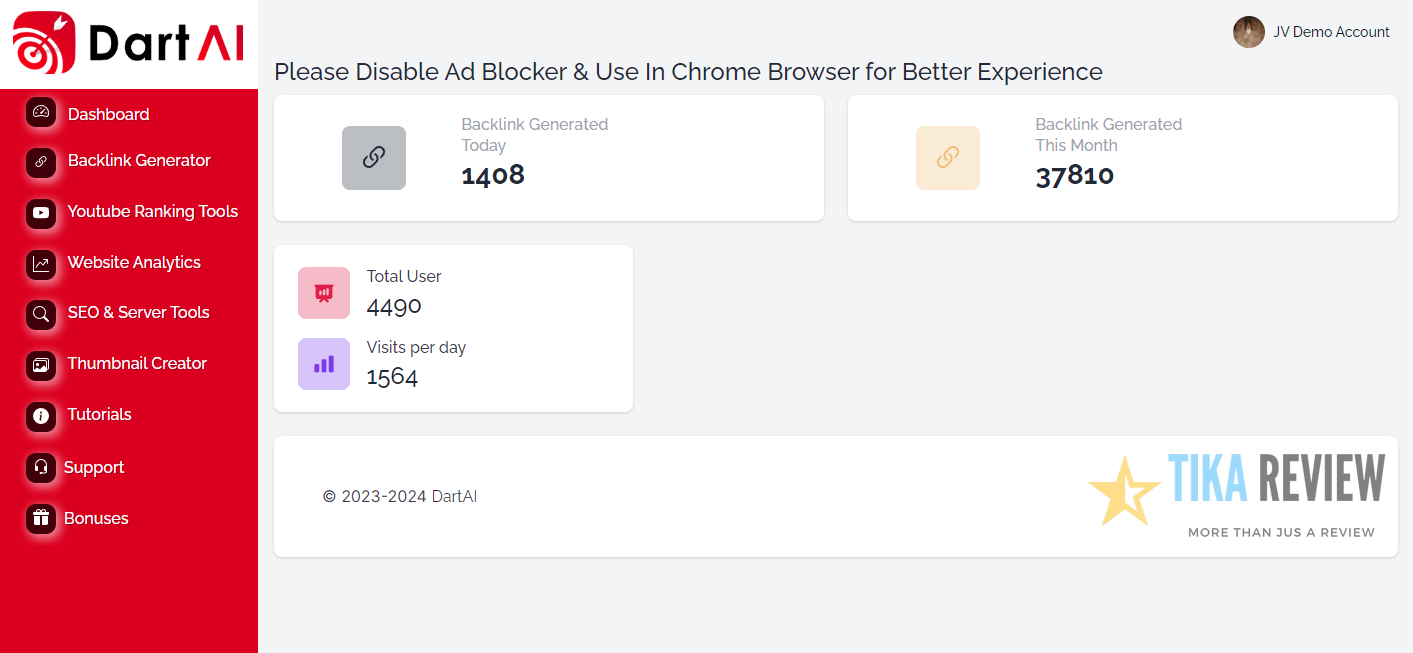Click the DartAI logo
Viewport: 1413px width, 653px height.
pyautogui.click(x=128, y=43)
